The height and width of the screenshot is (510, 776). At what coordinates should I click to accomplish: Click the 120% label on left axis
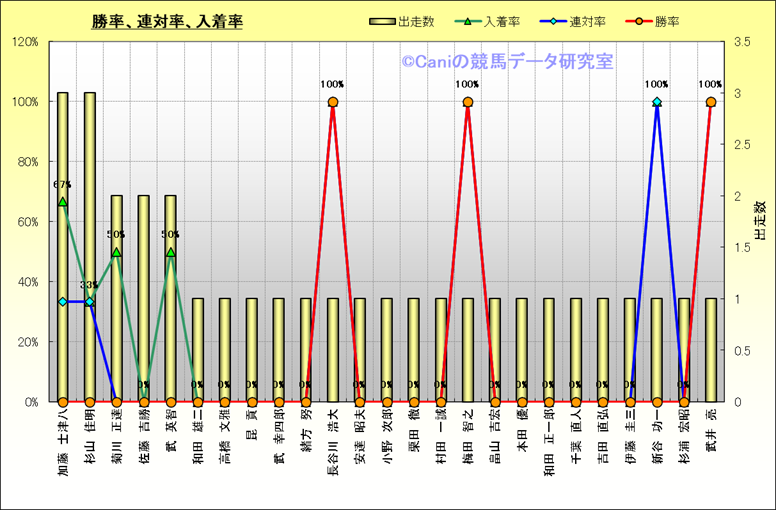click(25, 42)
